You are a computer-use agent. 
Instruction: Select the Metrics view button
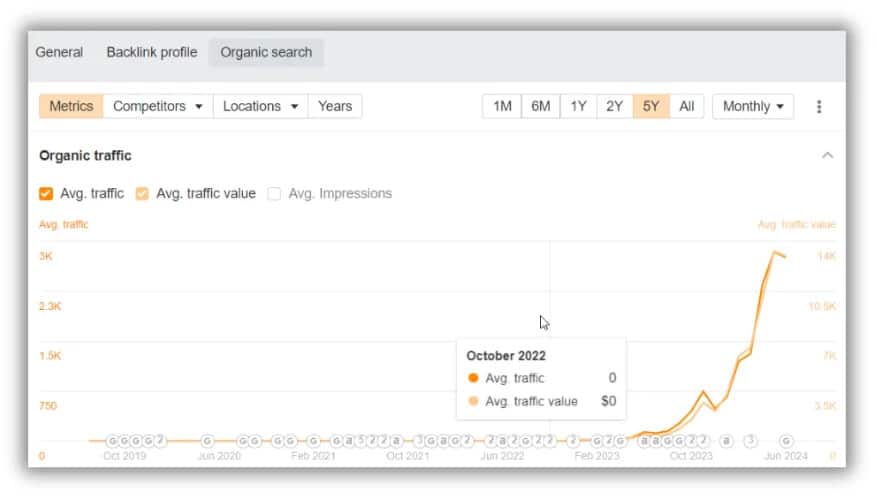pyautogui.click(x=71, y=106)
